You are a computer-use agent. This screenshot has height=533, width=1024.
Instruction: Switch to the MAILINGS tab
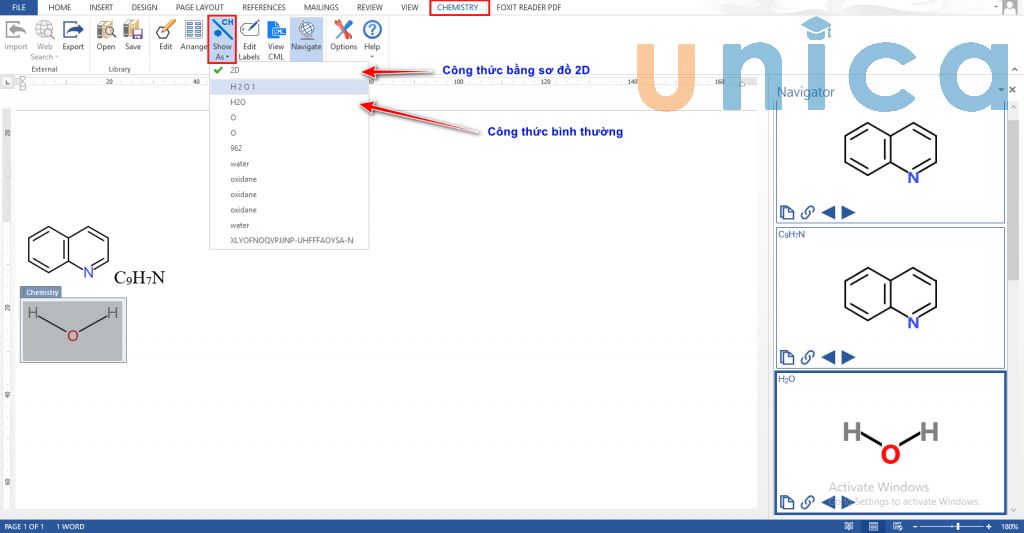click(321, 7)
